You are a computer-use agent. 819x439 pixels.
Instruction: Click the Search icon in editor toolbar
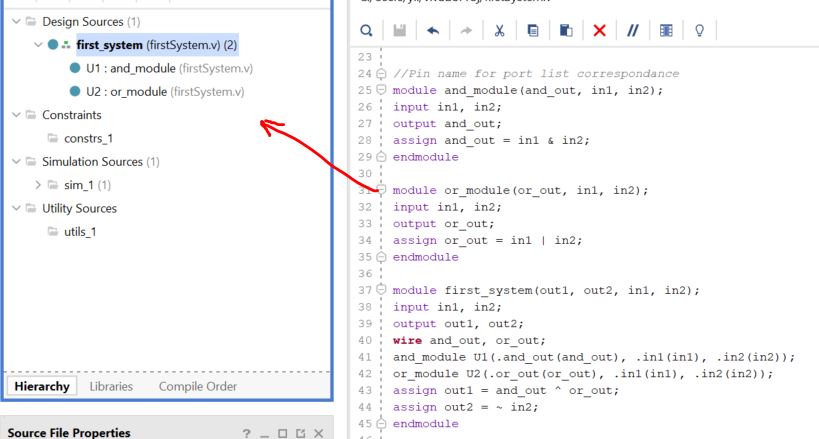coord(366,31)
